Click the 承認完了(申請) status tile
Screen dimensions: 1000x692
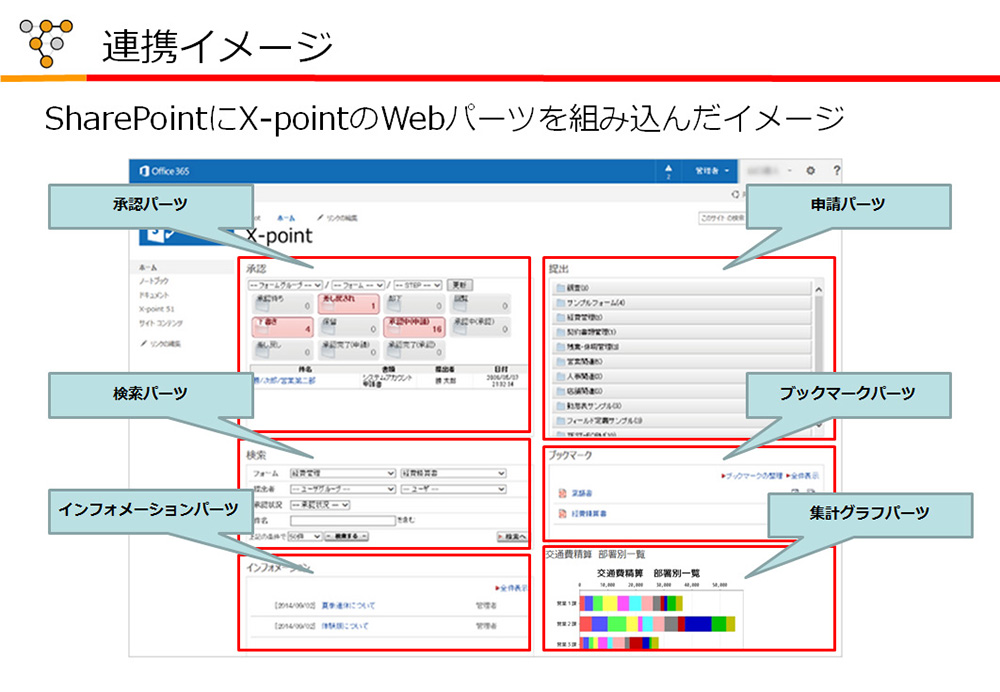(x=348, y=350)
